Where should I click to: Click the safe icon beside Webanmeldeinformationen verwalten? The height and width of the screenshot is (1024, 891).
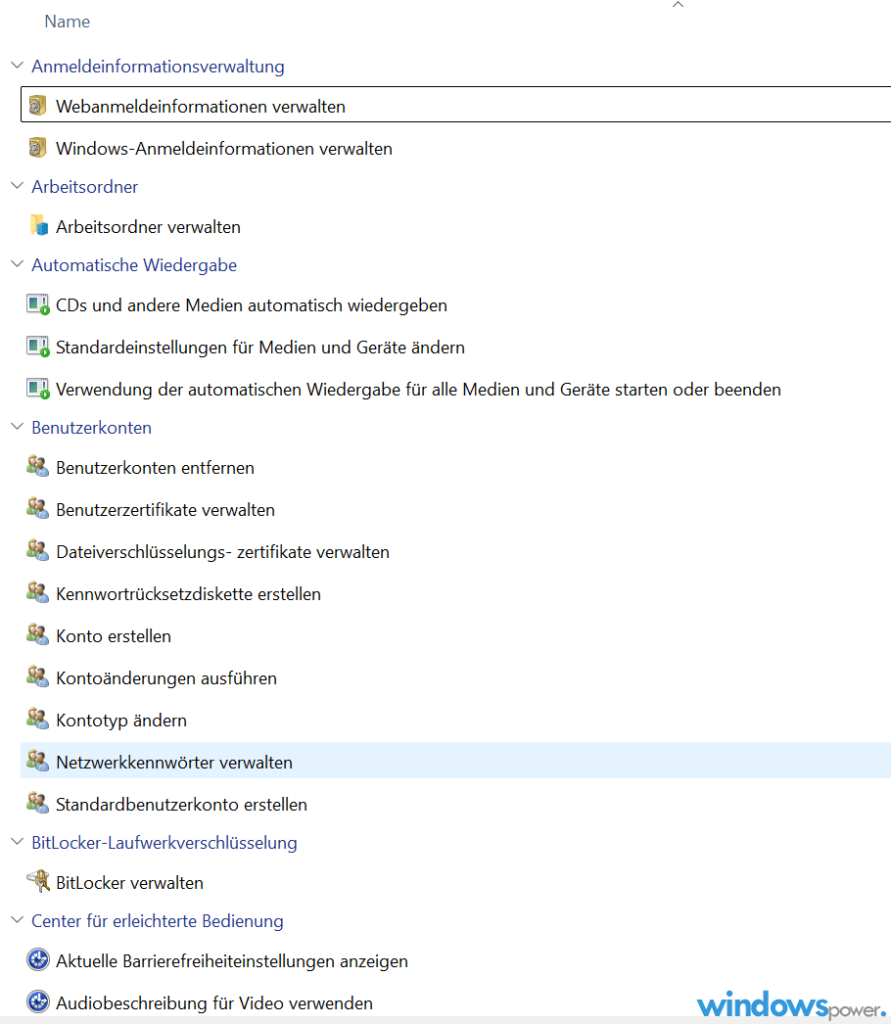(x=38, y=105)
